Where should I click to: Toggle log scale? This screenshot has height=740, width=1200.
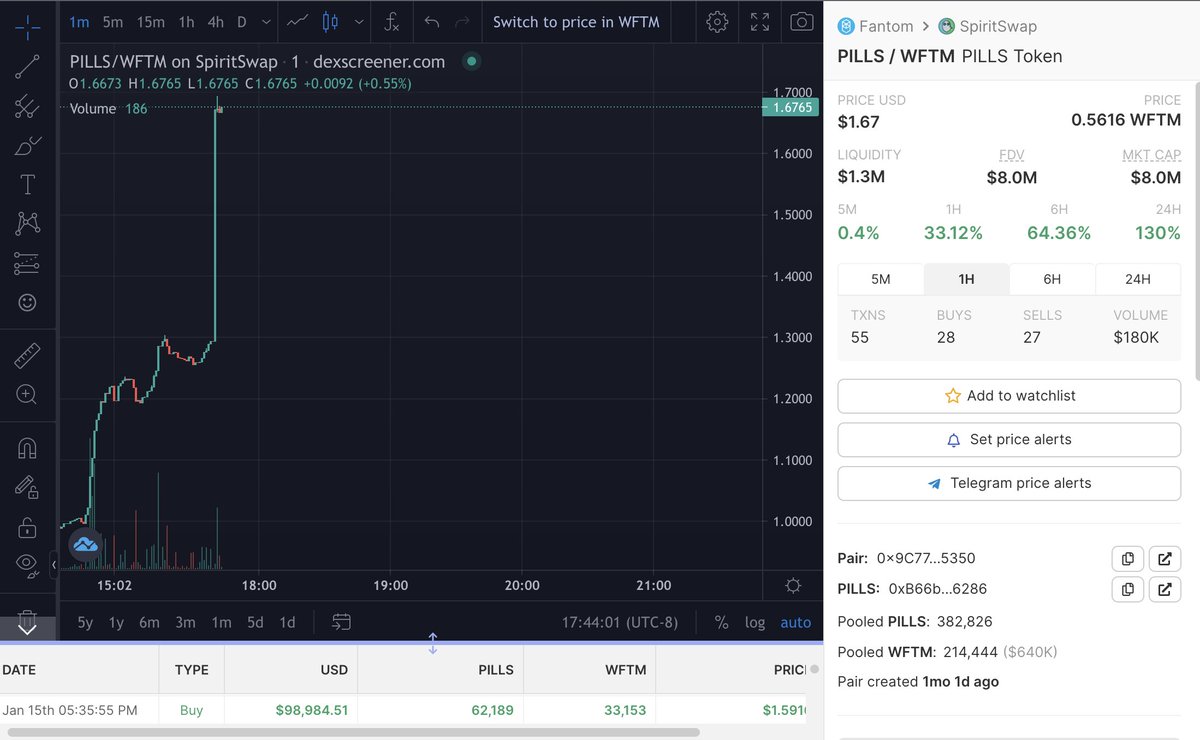[x=755, y=622]
